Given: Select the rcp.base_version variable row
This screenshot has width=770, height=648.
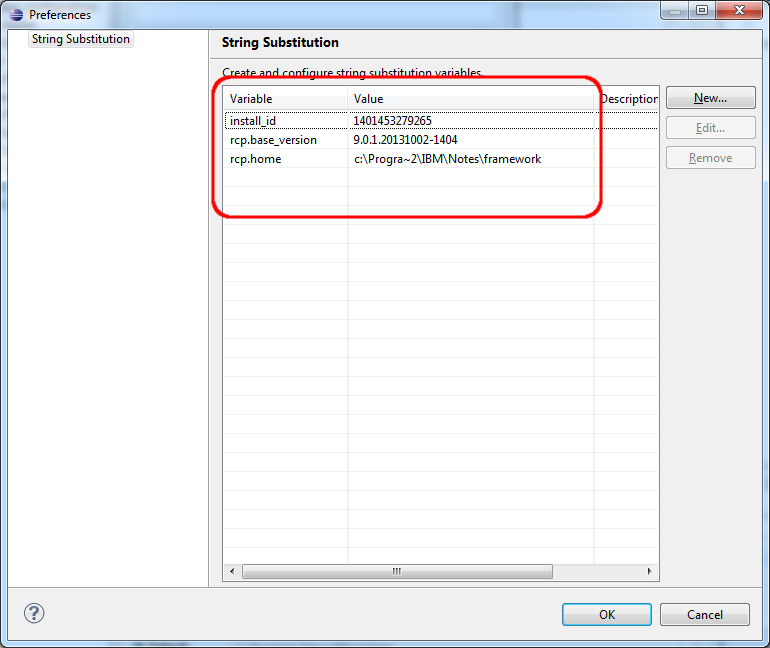Looking at the screenshot, I should (273, 140).
